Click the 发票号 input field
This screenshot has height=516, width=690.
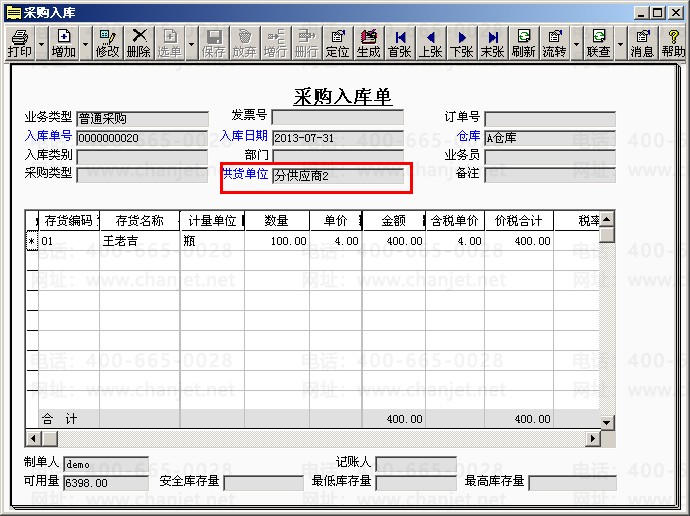click(338, 117)
